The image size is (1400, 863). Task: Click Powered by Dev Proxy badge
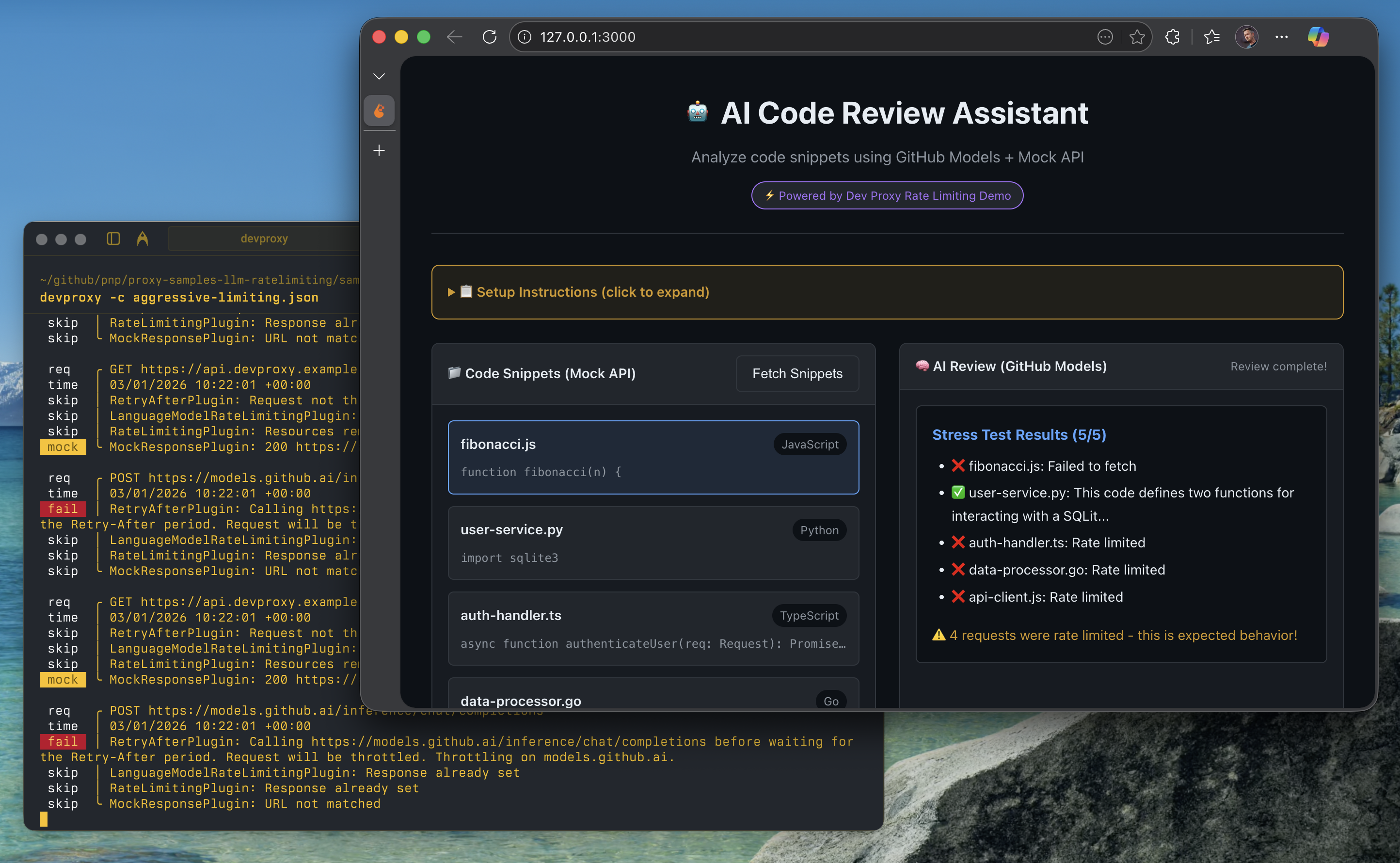coord(887,196)
